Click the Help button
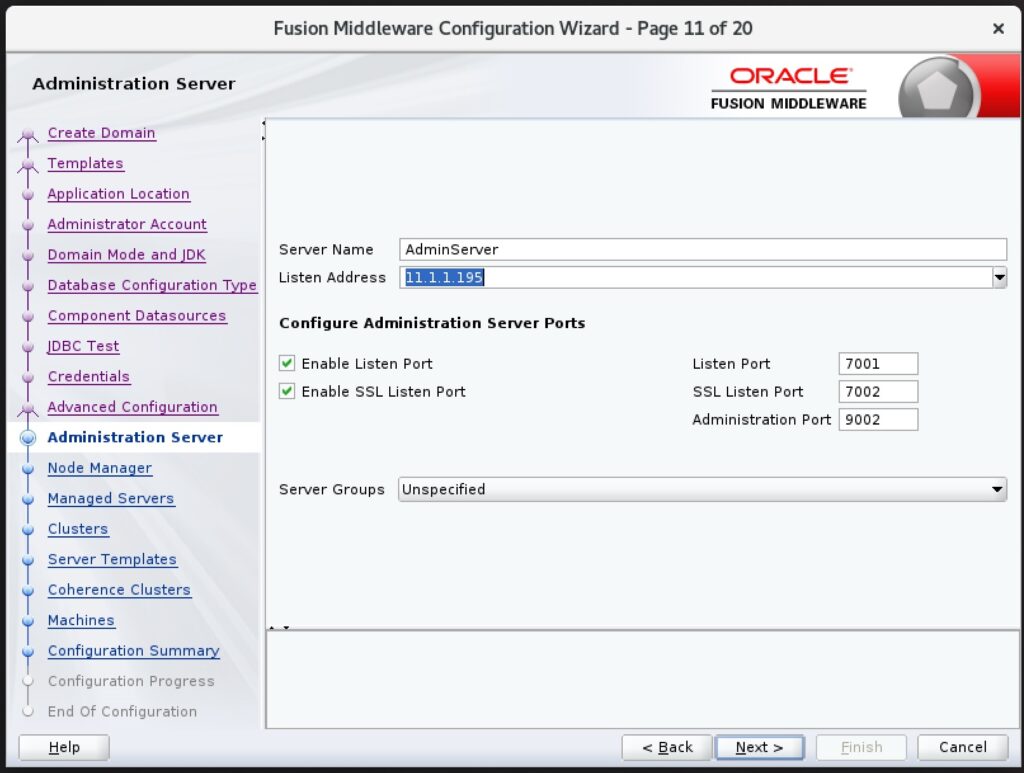 (x=64, y=748)
